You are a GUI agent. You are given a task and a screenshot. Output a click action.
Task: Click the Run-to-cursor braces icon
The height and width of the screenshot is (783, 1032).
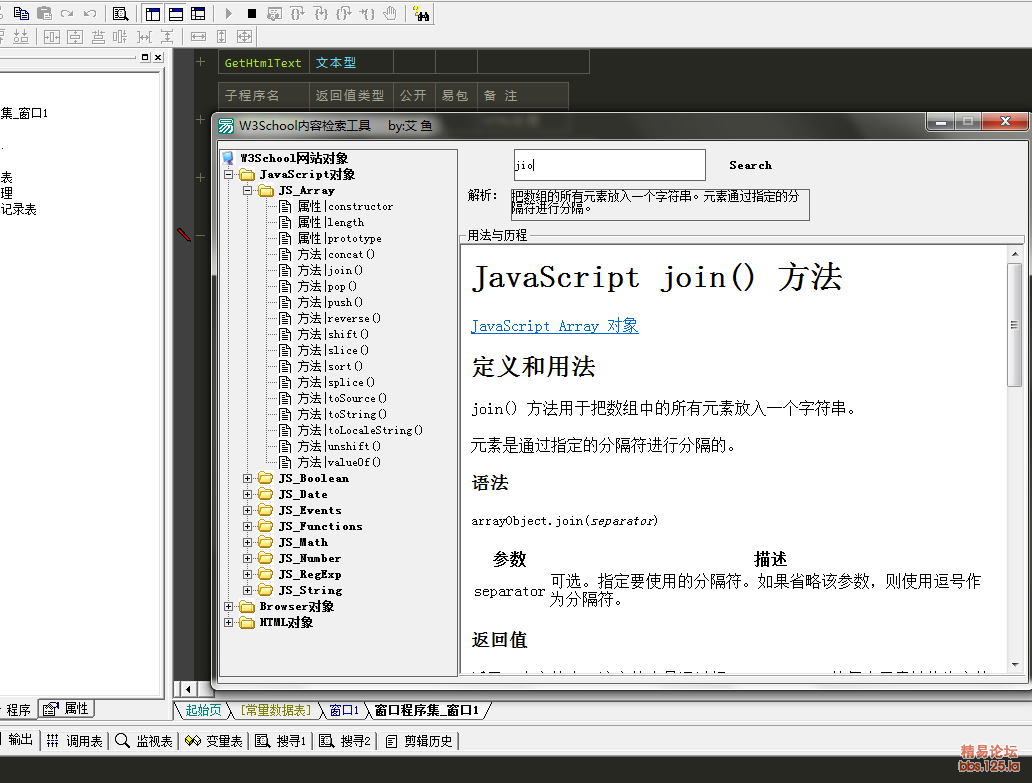point(367,13)
